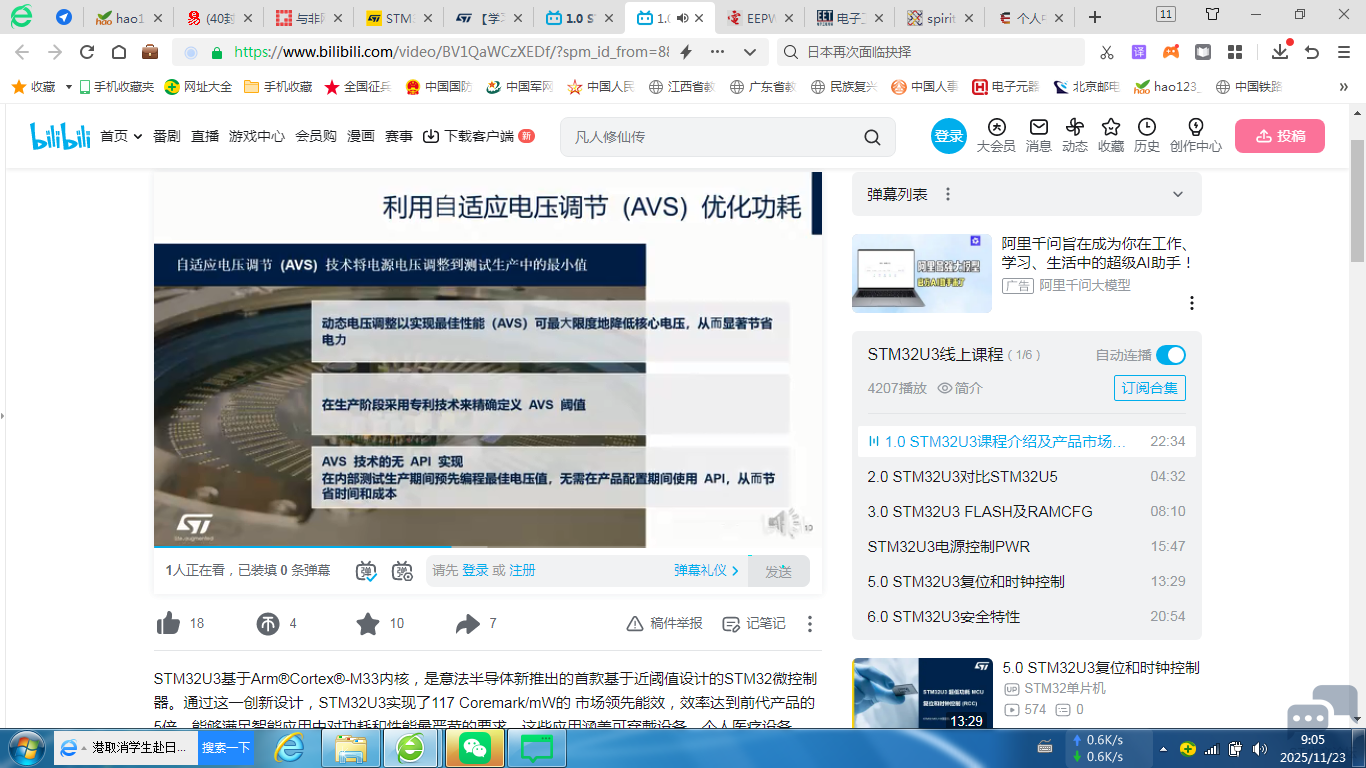Share the video with arrow icon
Screen dimensions: 1366x768
point(468,624)
